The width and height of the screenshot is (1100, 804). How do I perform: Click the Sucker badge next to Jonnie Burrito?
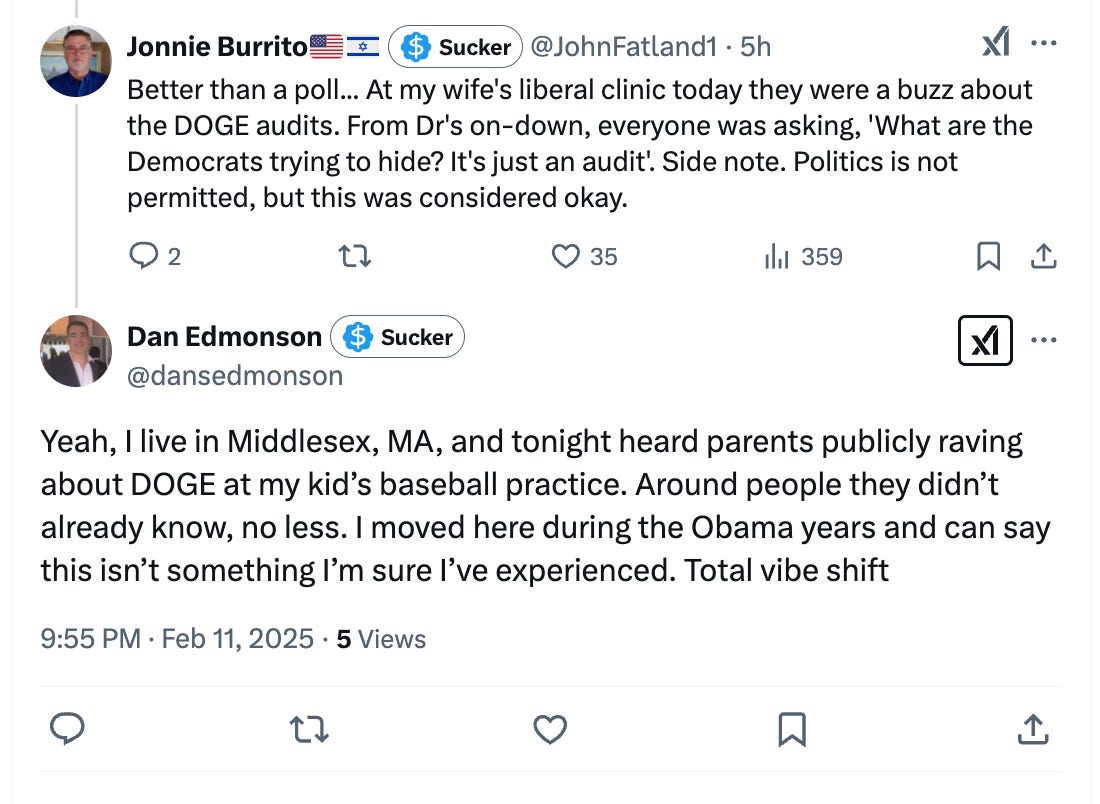[x=455, y=46]
